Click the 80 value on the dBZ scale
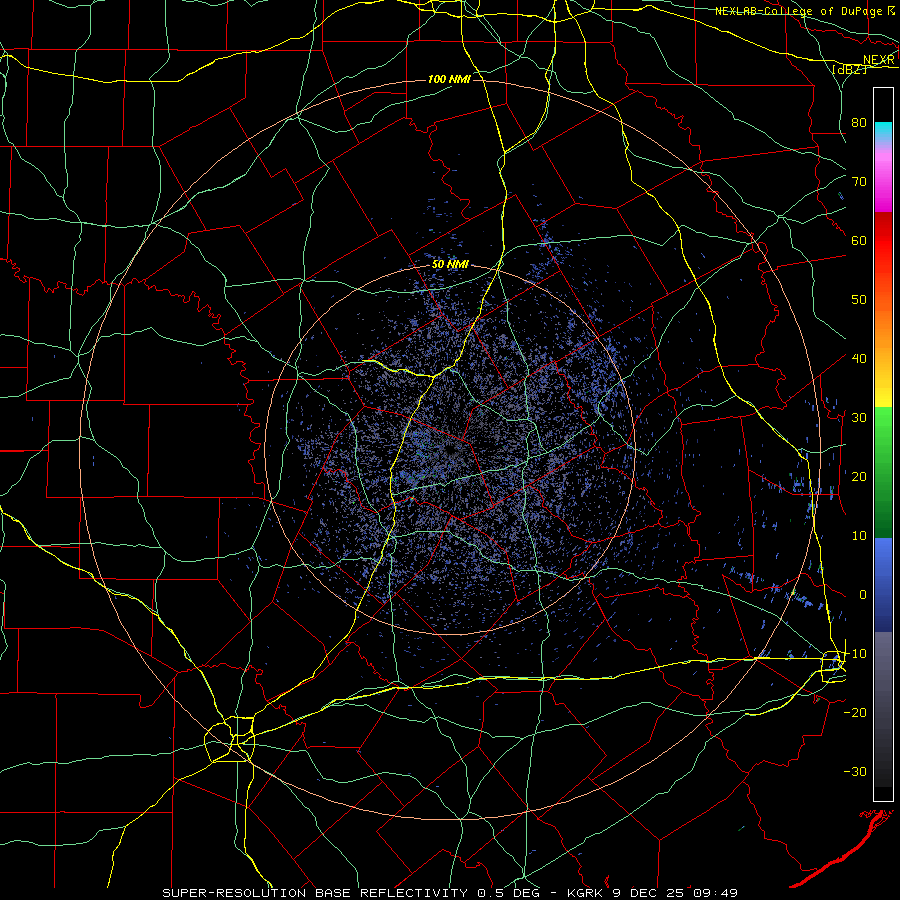Image resolution: width=900 pixels, height=900 pixels. [859, 122]
